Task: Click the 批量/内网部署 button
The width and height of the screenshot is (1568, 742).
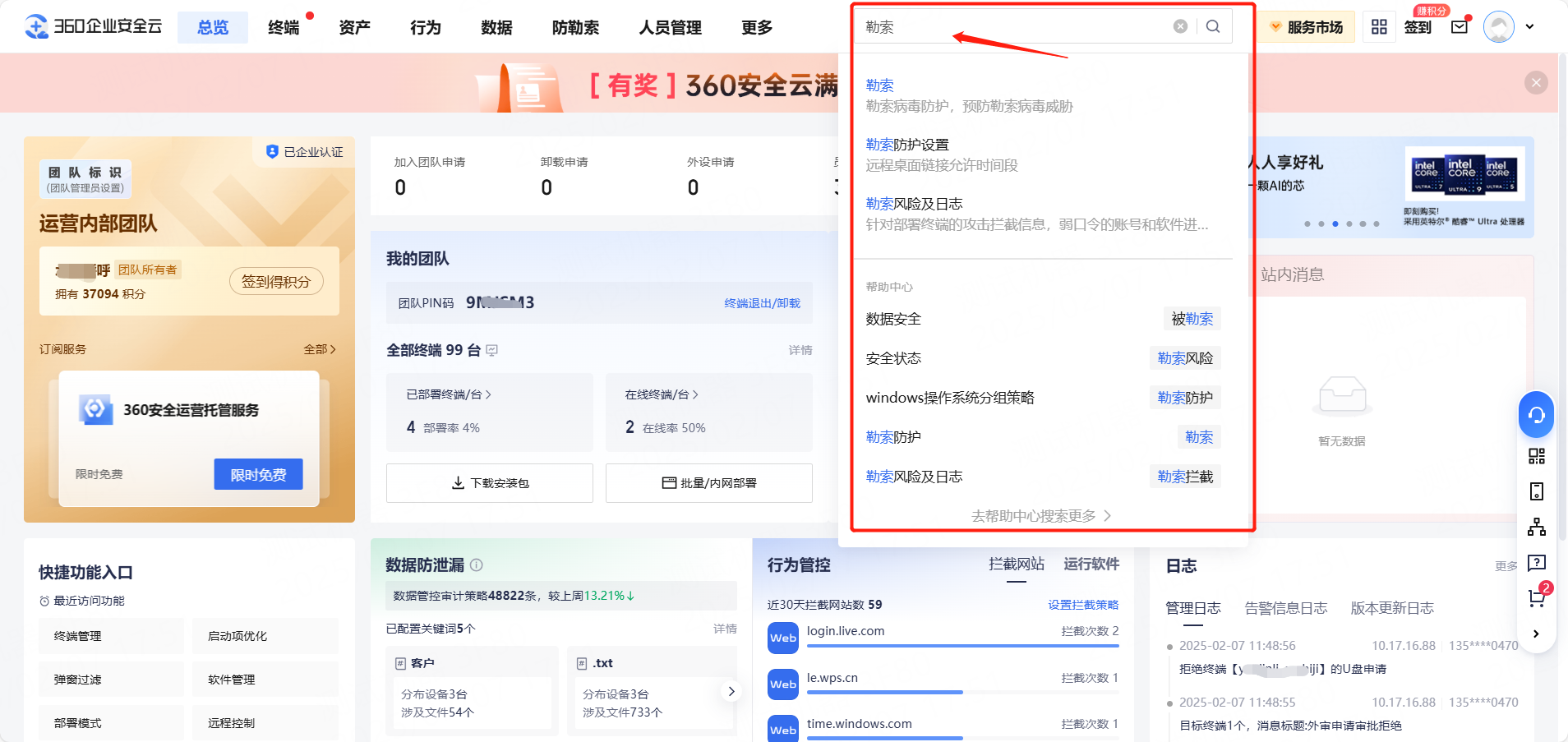Action: (709, 483)
